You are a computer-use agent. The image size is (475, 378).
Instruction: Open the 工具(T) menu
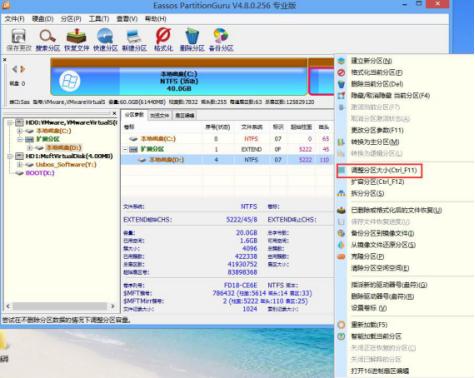[99, 19]
